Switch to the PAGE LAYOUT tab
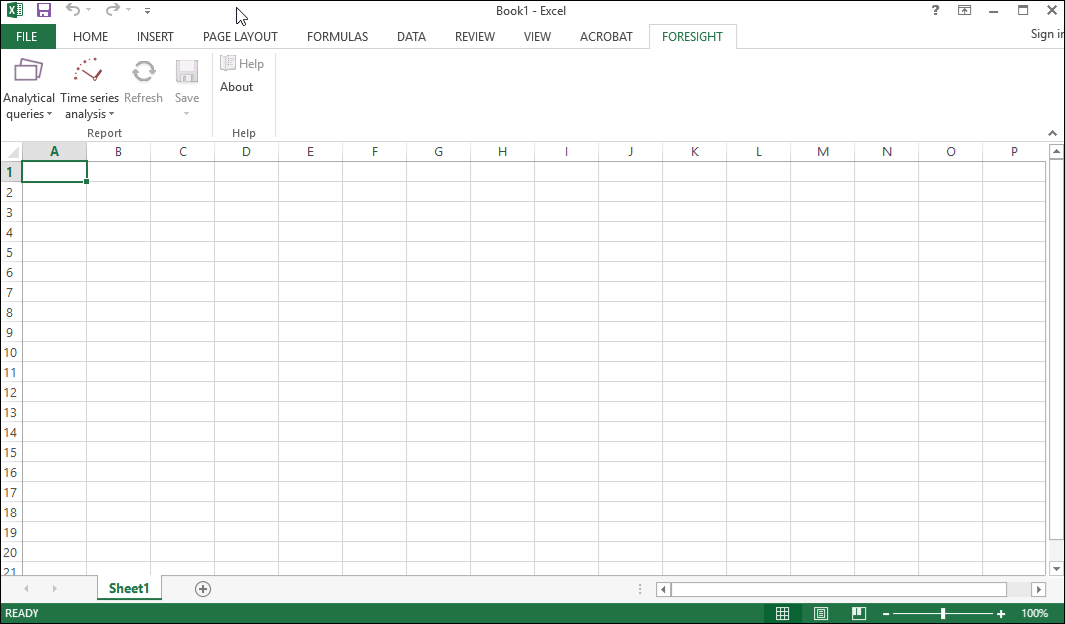 [x=240, y=37]
